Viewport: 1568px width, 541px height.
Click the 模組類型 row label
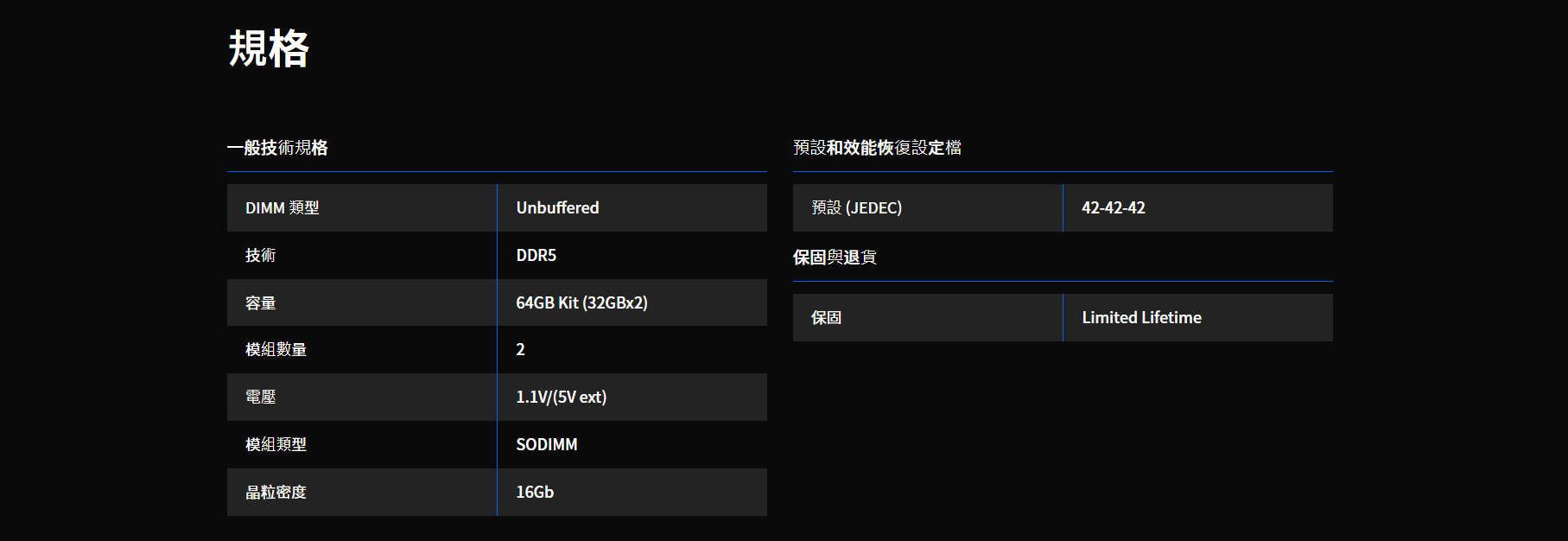(x=276, y=444)
